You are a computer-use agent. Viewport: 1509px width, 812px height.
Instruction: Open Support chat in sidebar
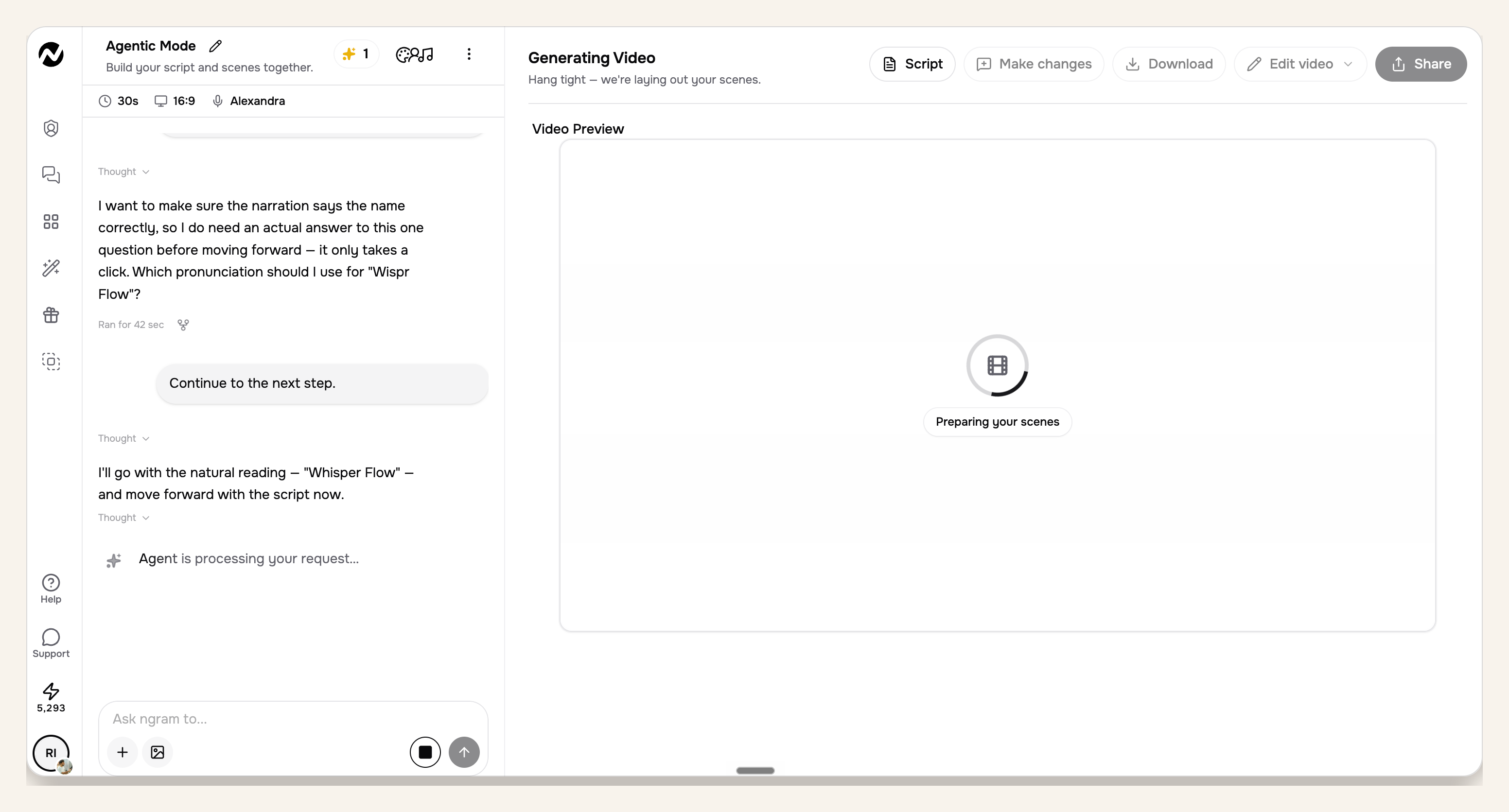tap(51, 643)
